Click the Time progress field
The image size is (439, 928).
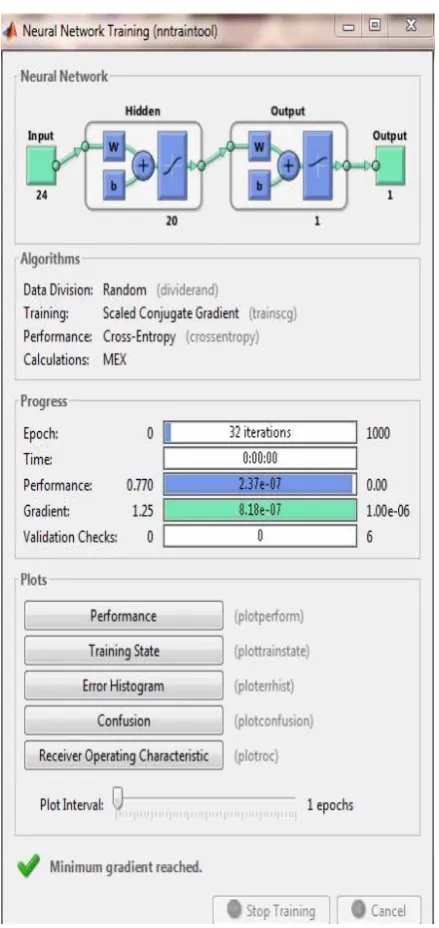point(260,458)
